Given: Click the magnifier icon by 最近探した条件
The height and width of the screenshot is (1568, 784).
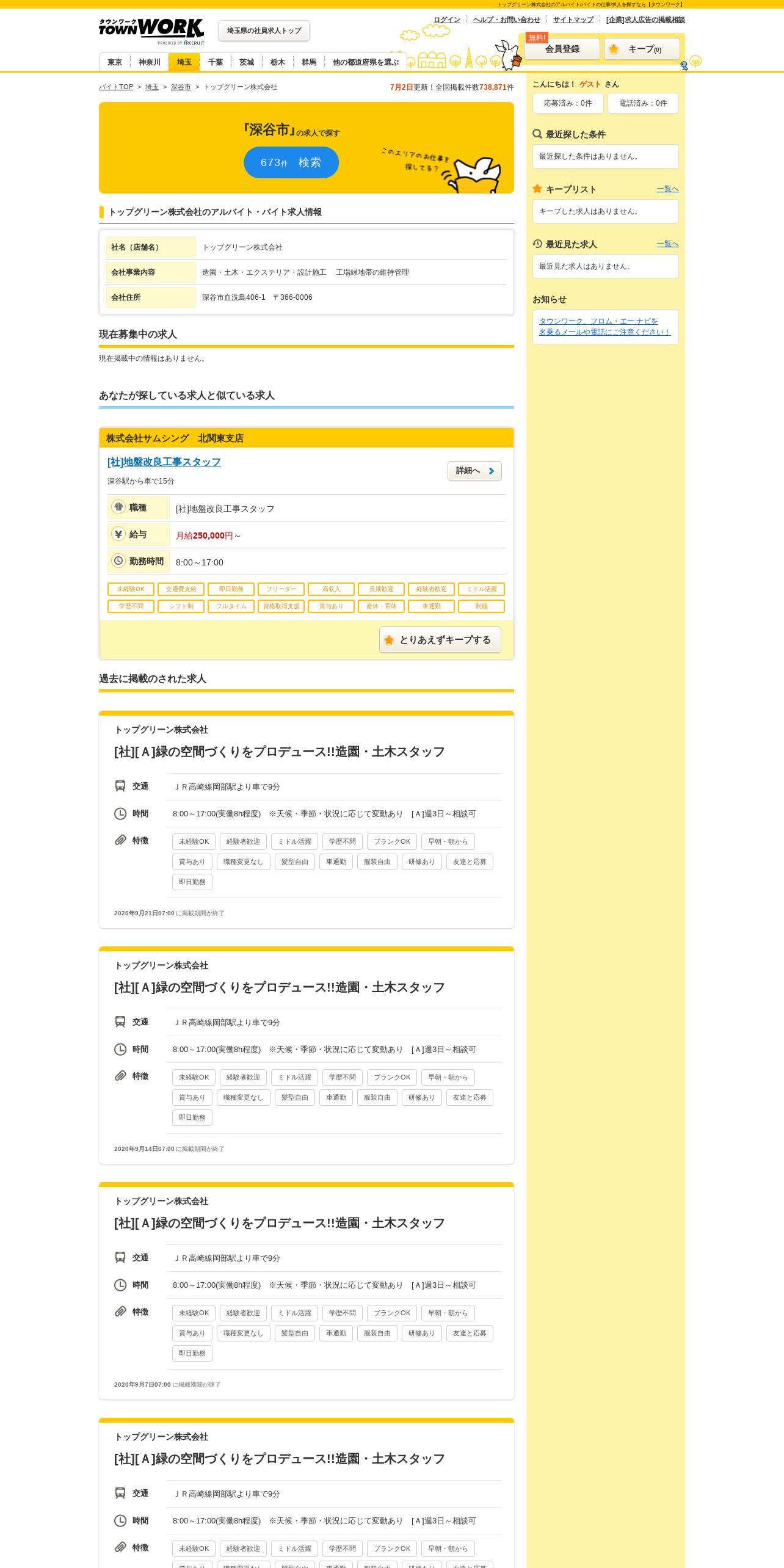Looking at the screenshot, I should point(537,134).
